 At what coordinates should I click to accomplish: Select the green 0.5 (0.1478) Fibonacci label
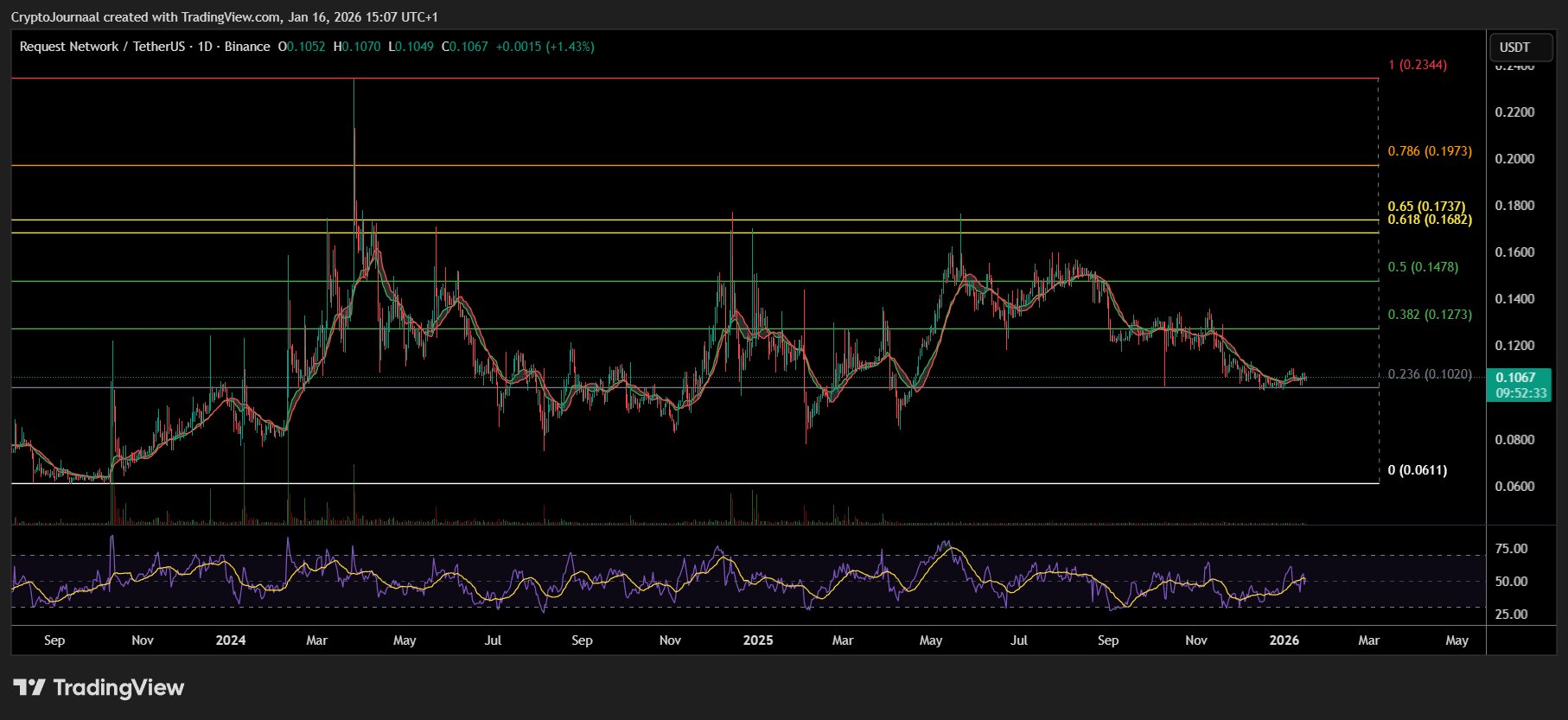tap(1423, 267)
